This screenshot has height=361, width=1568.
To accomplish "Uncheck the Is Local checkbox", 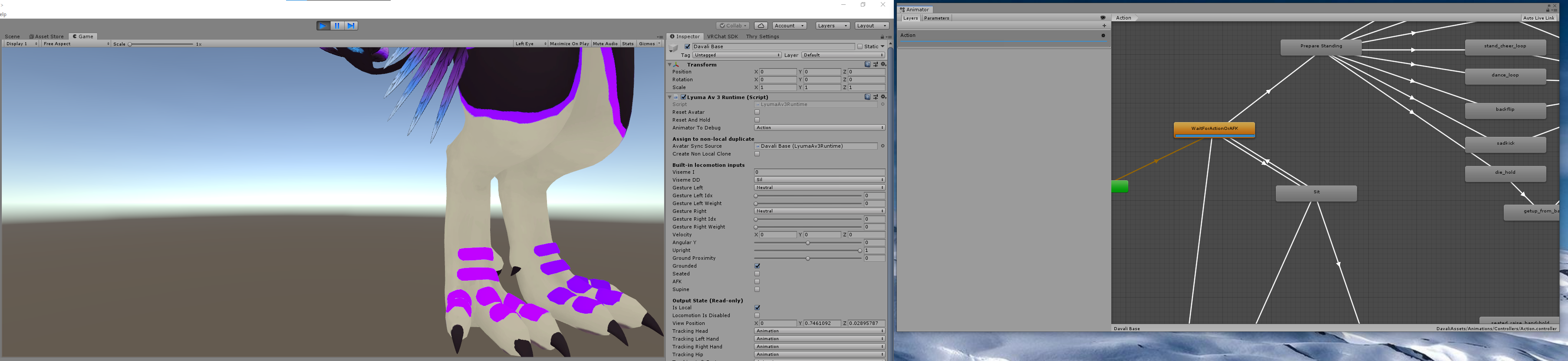I will [757, 308].
